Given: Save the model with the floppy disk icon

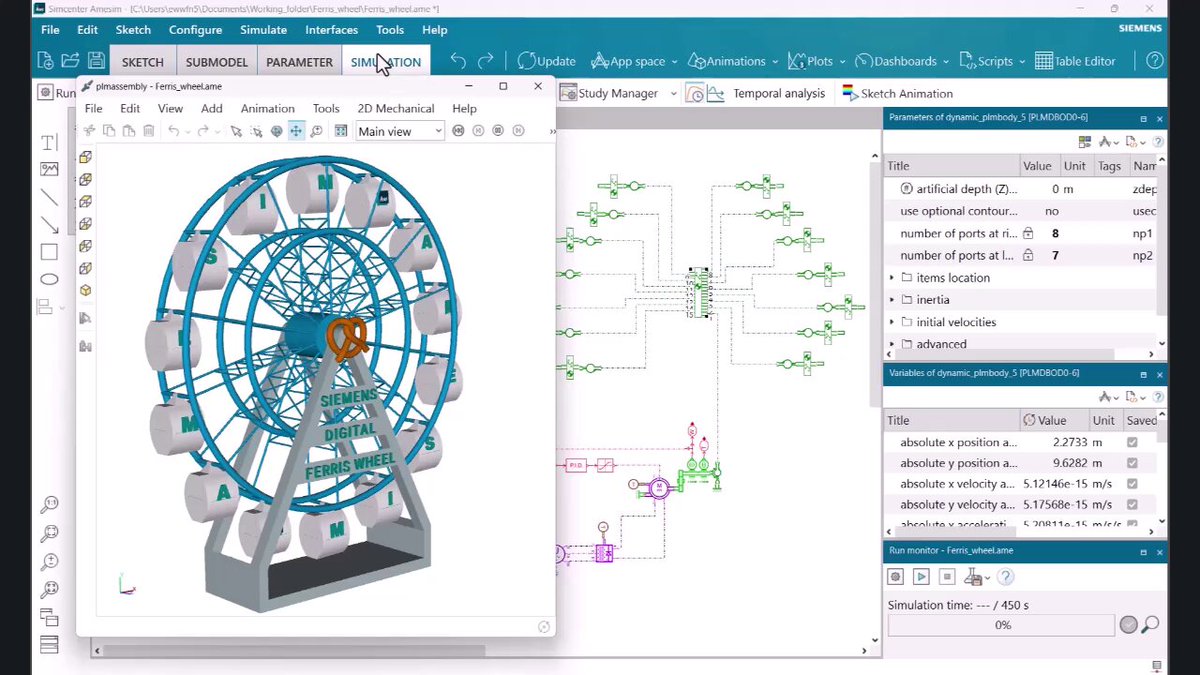Looking at the screenshot, I should tap(96, 61).
